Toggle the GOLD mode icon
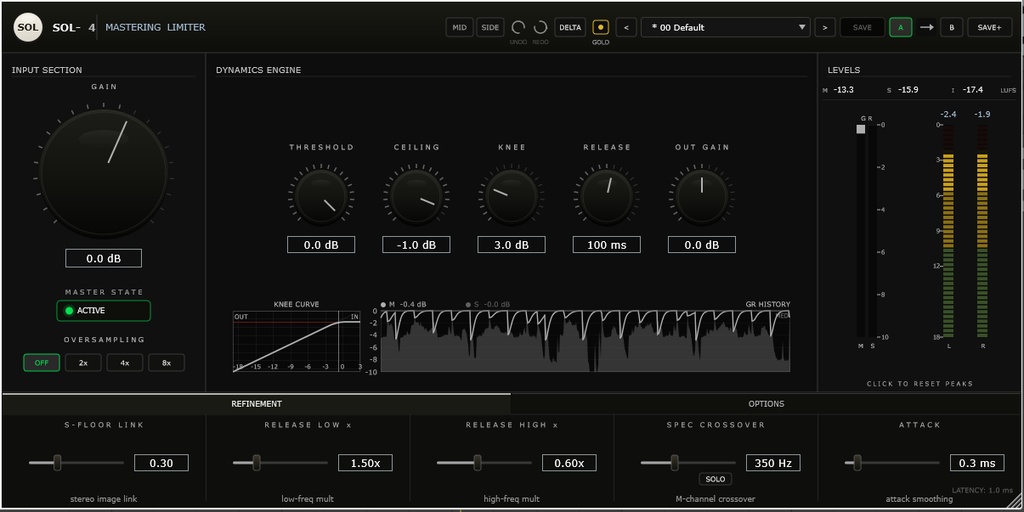The image size is (1024, 512). coord(600,27)
